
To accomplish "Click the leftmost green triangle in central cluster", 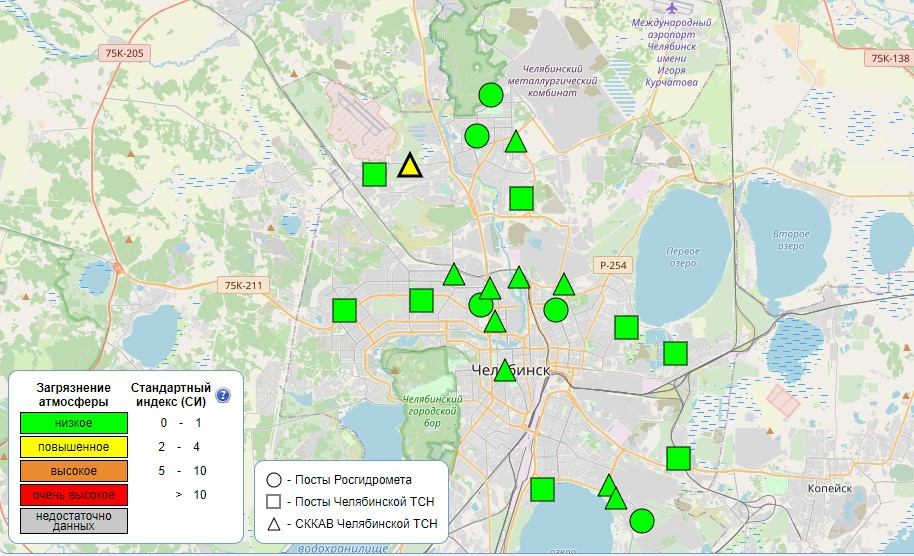I will point(454,275).
